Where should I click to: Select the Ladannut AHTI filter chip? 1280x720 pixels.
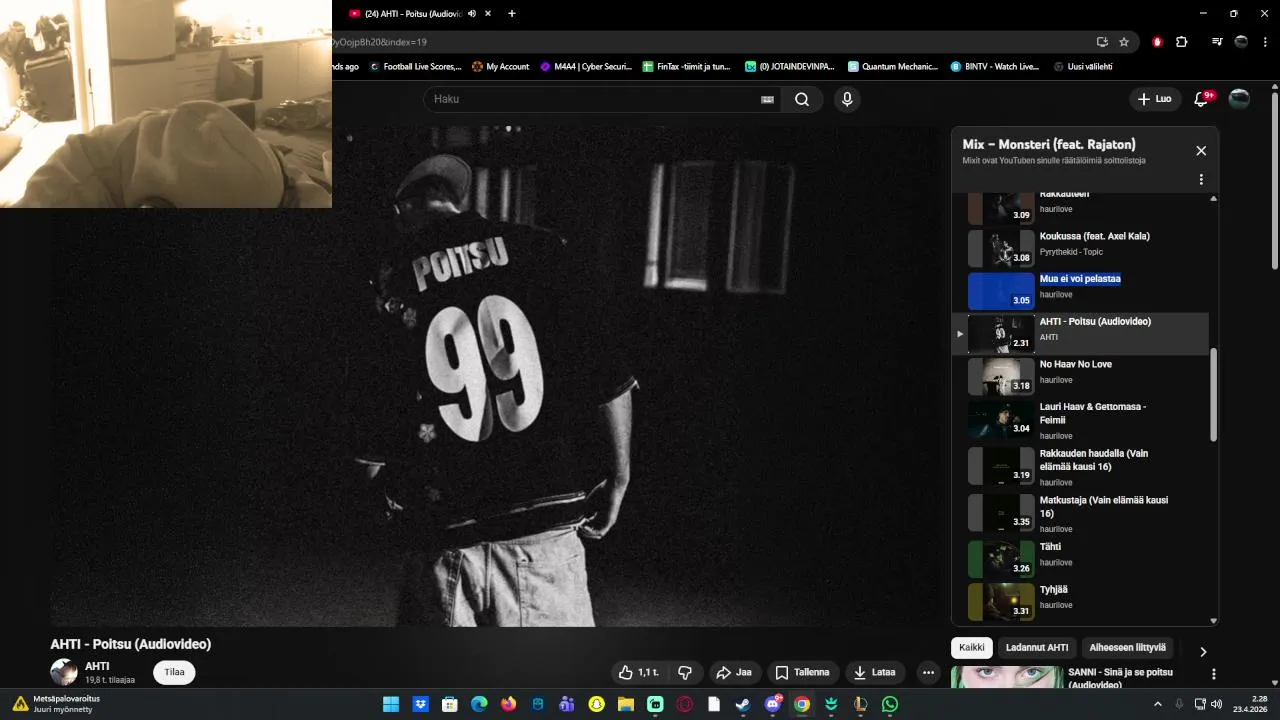tap(1037, 648)
